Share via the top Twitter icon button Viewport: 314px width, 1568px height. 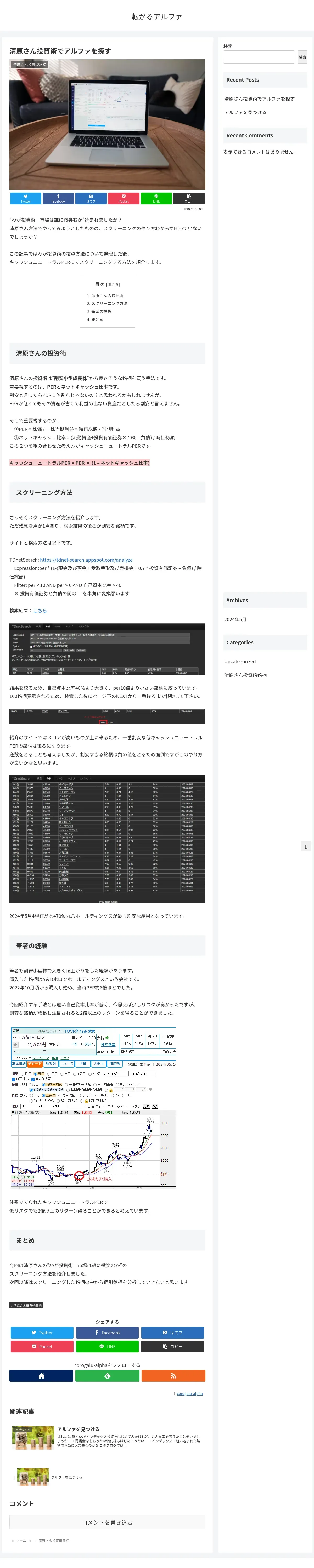pos(26,198)
